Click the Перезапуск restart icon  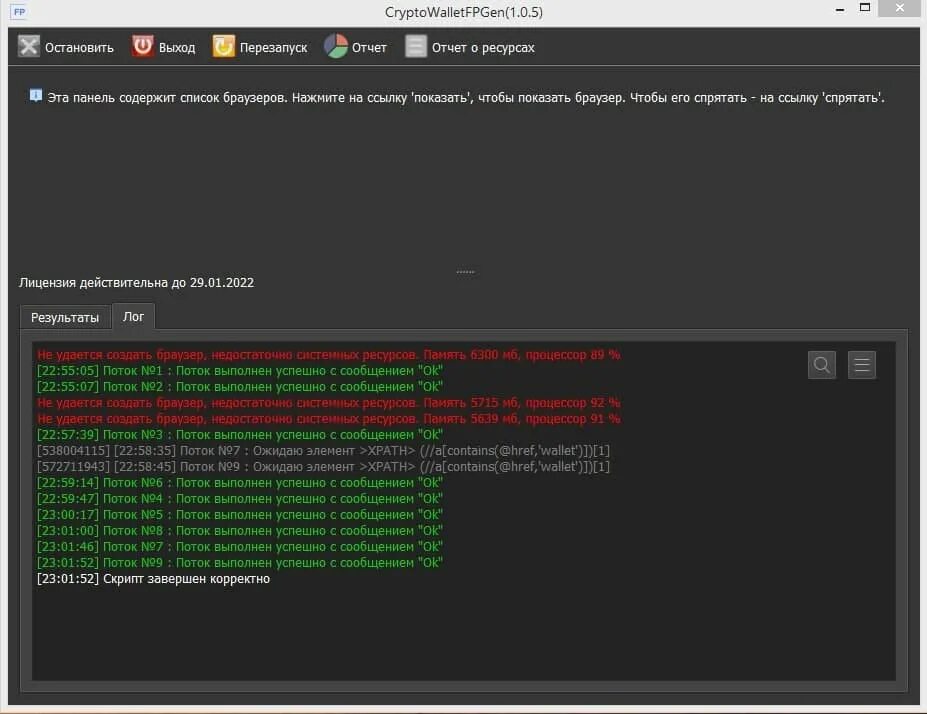pyautogui.click(x=223, y=47)
